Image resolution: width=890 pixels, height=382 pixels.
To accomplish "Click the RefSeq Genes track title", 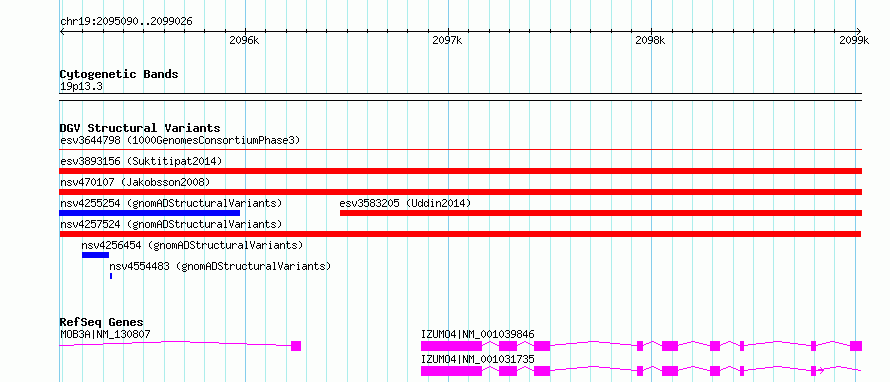I will pyautogui.click(x=102, y=322).
